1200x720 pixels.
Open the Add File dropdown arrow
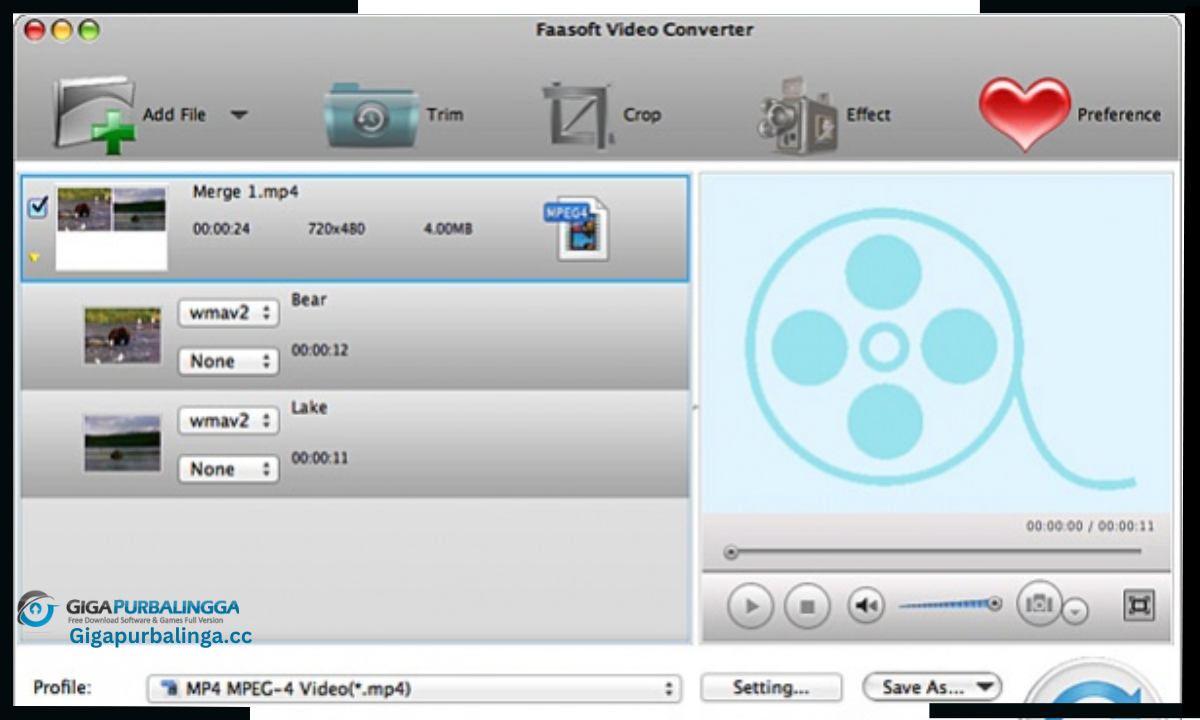pos(239,114)
